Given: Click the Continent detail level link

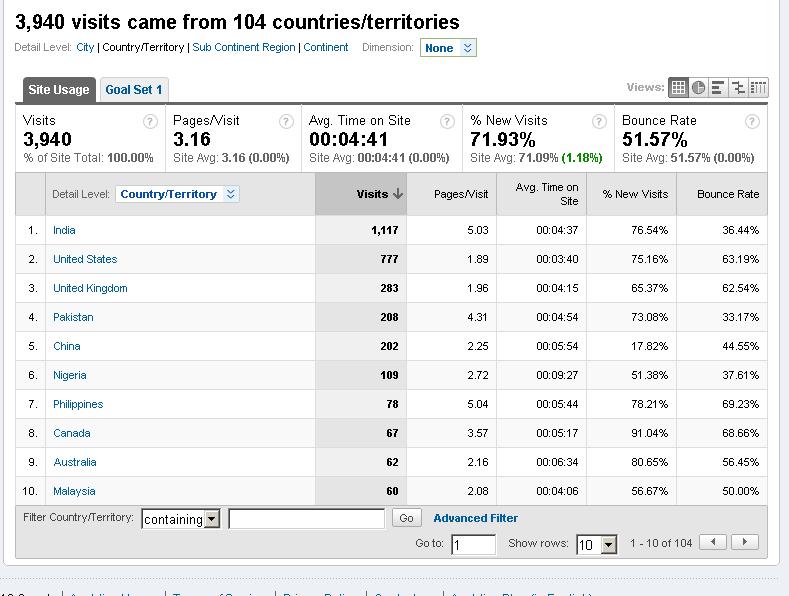Looking at the screenshot, I should pos(326,47).
